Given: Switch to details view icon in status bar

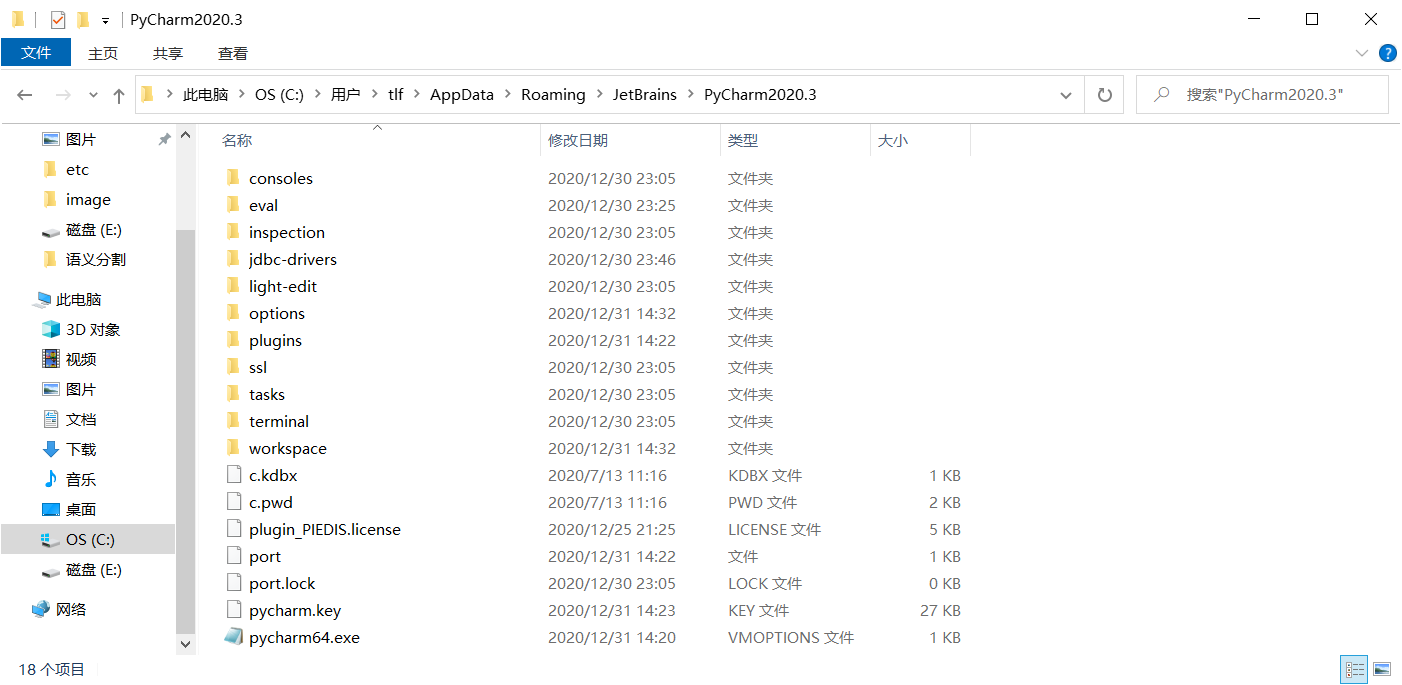Looking at the screenshot, I should point(1355,669).
